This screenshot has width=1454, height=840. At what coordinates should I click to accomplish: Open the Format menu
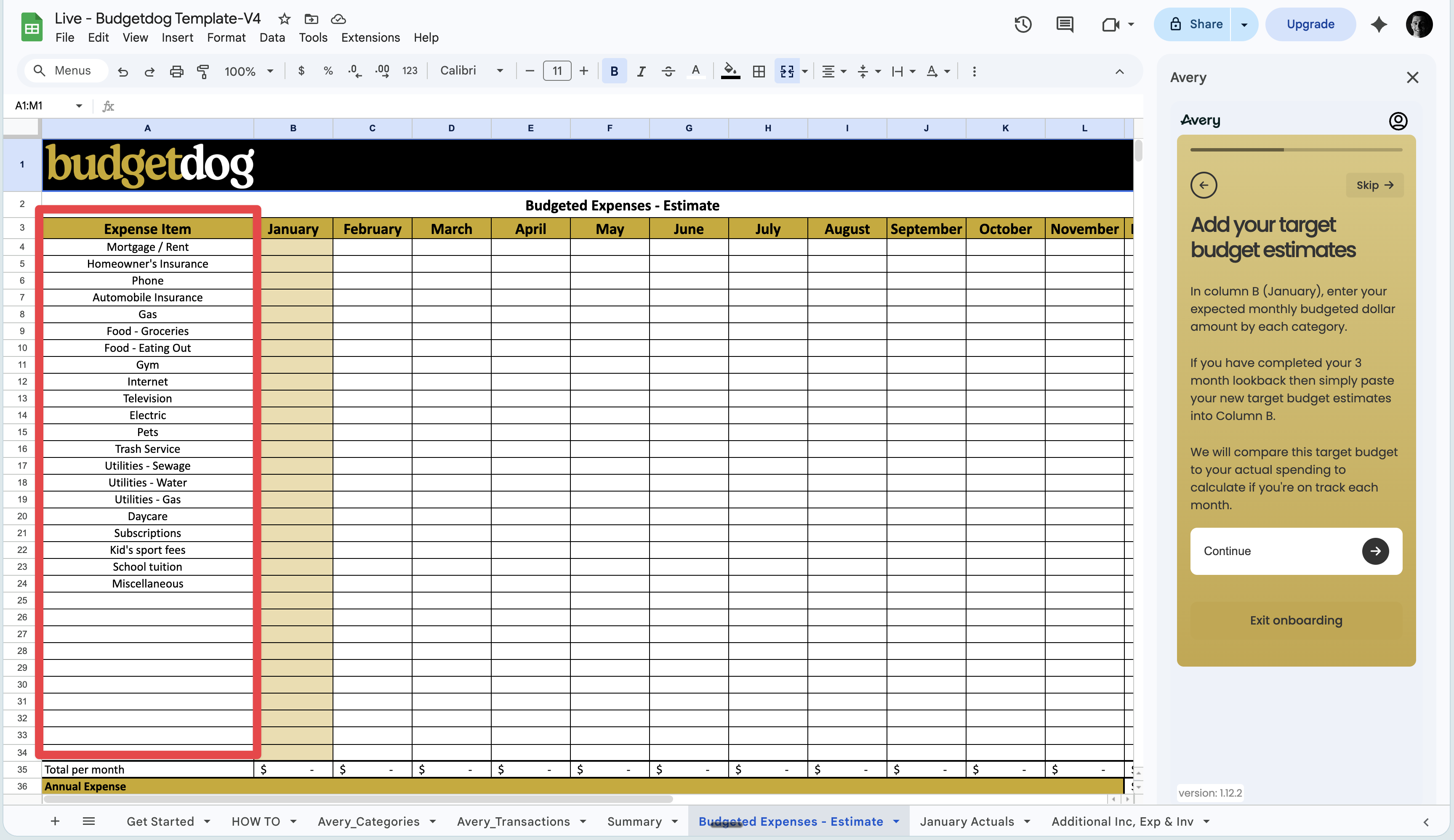(x=226, y=37)
